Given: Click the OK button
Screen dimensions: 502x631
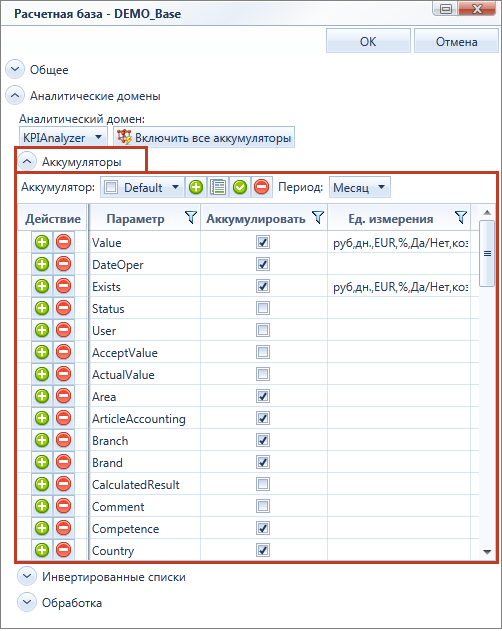Looking at the screenshot, I should (368, 41).
